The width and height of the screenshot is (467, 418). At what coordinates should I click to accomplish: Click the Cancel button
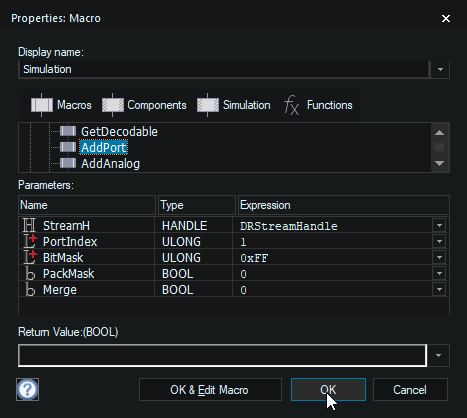click(410, 389)
